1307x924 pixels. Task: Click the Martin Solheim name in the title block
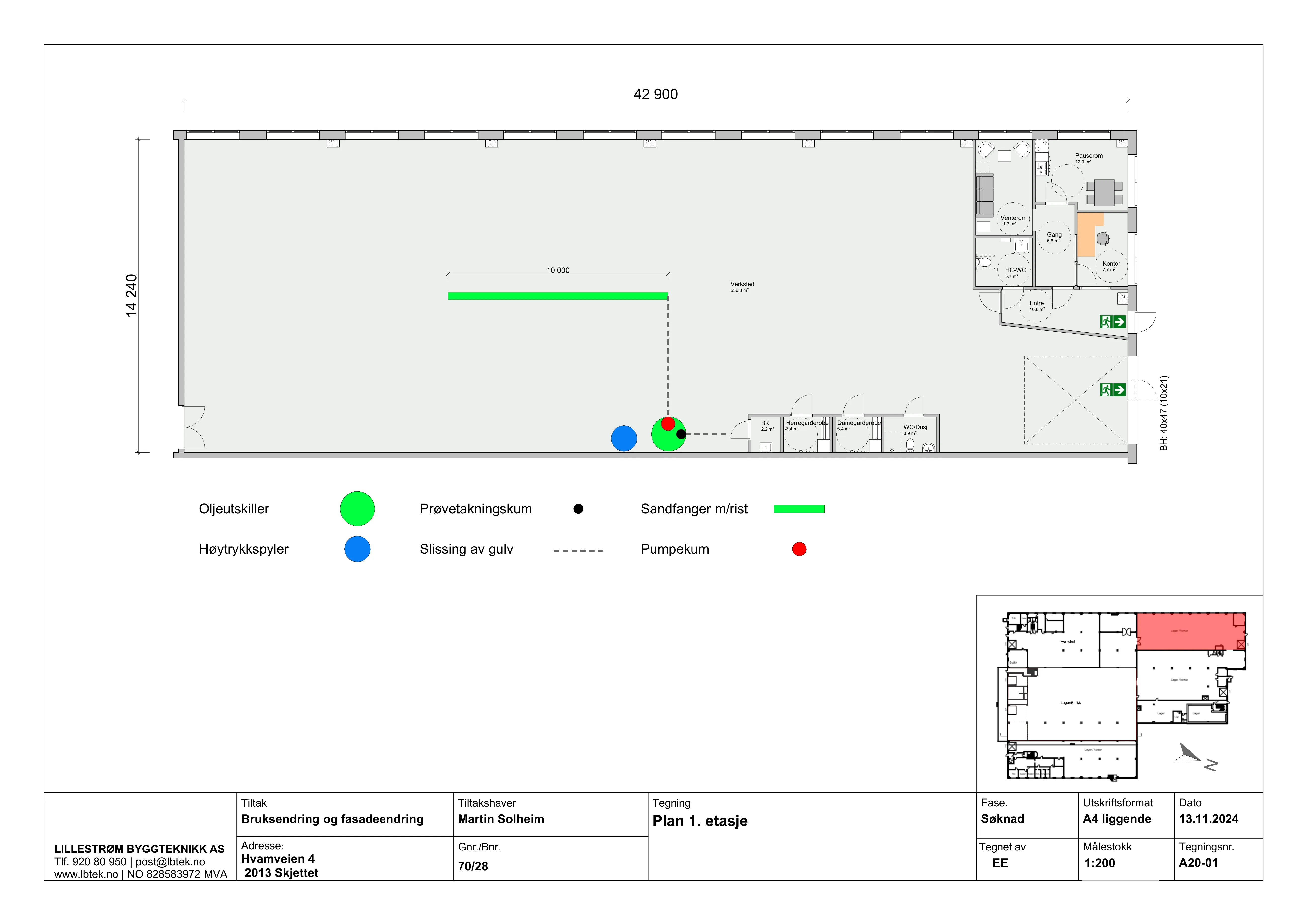501,819
